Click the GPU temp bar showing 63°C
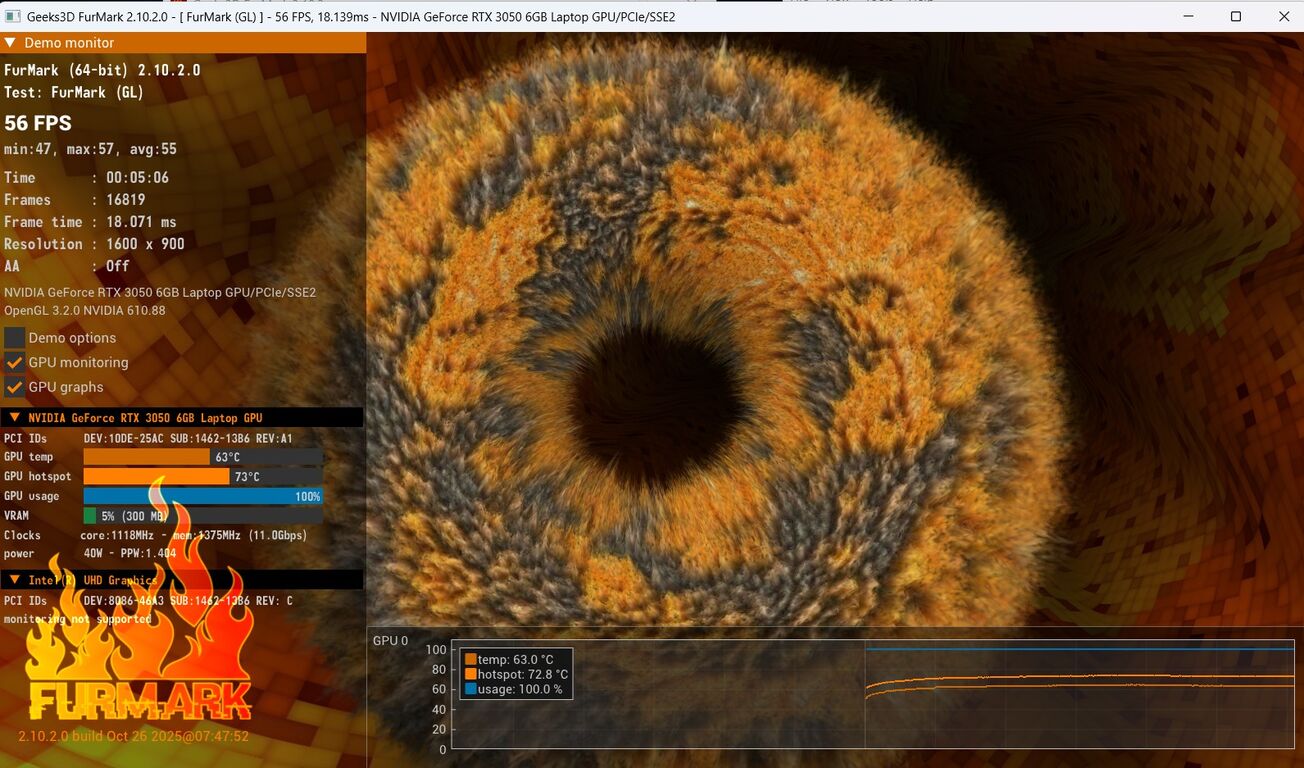 (203, 457)
